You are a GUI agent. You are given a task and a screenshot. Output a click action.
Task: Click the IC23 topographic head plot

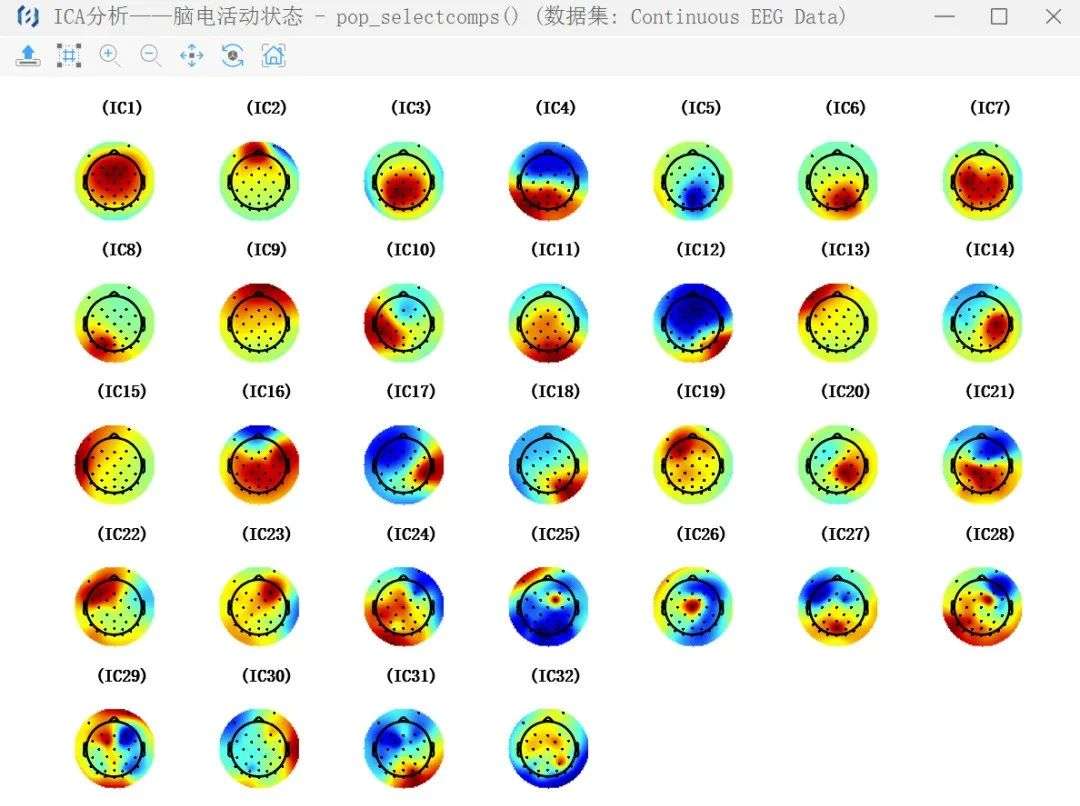pyautogui.click(x=259, y=607)
